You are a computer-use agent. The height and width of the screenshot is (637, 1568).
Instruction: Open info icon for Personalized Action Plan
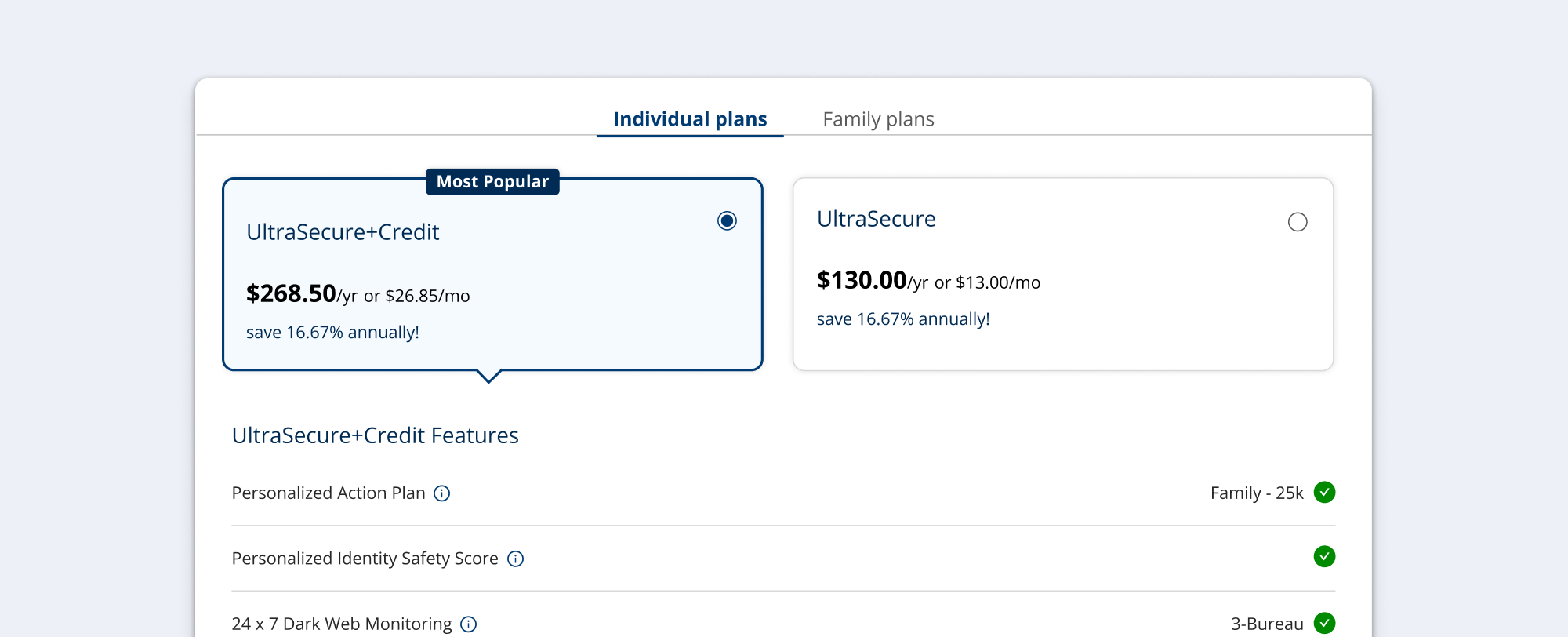tap(442, 493)
